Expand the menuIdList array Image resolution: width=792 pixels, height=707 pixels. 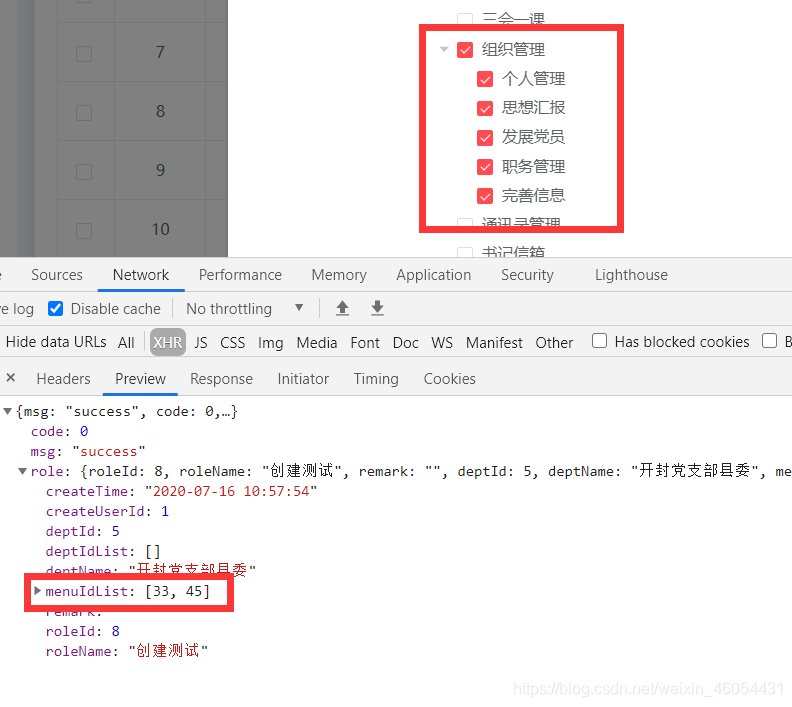[38, 591]
